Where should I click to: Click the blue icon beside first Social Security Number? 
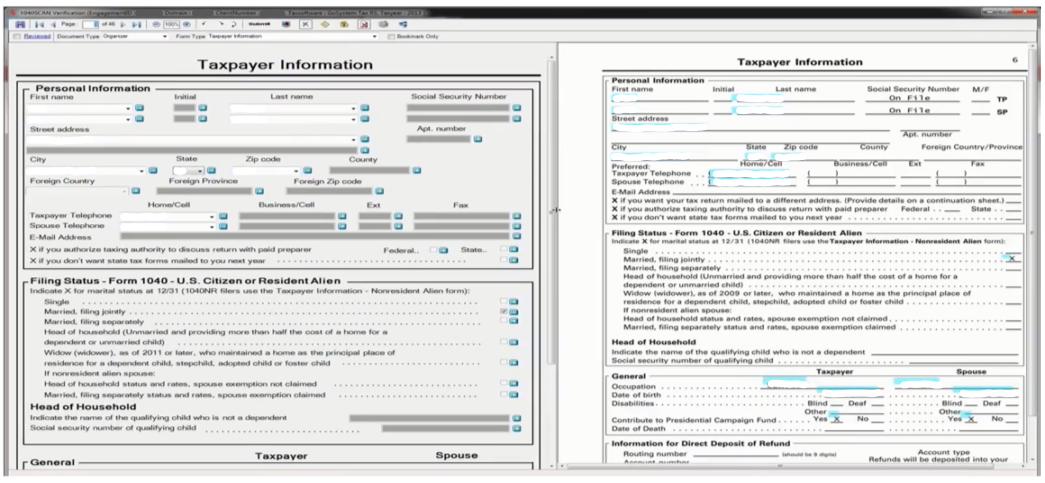517,108
